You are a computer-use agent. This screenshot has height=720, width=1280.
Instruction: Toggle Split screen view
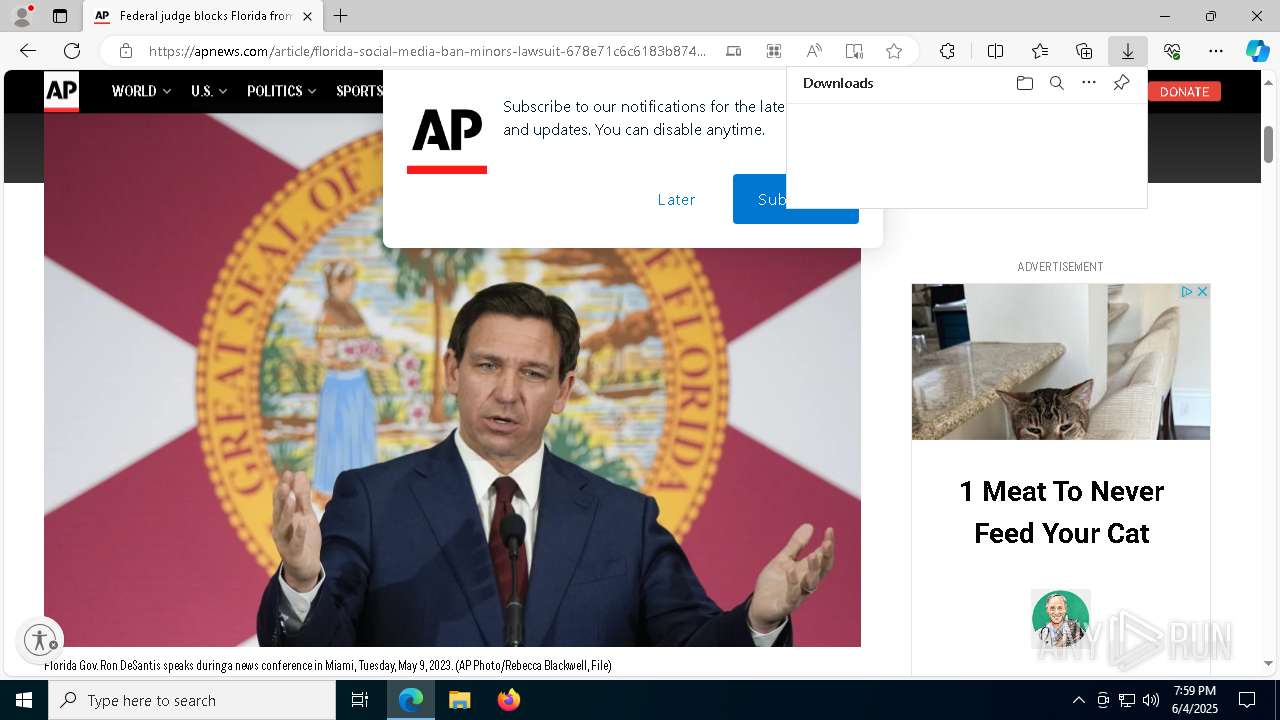[x=995, y=51]
